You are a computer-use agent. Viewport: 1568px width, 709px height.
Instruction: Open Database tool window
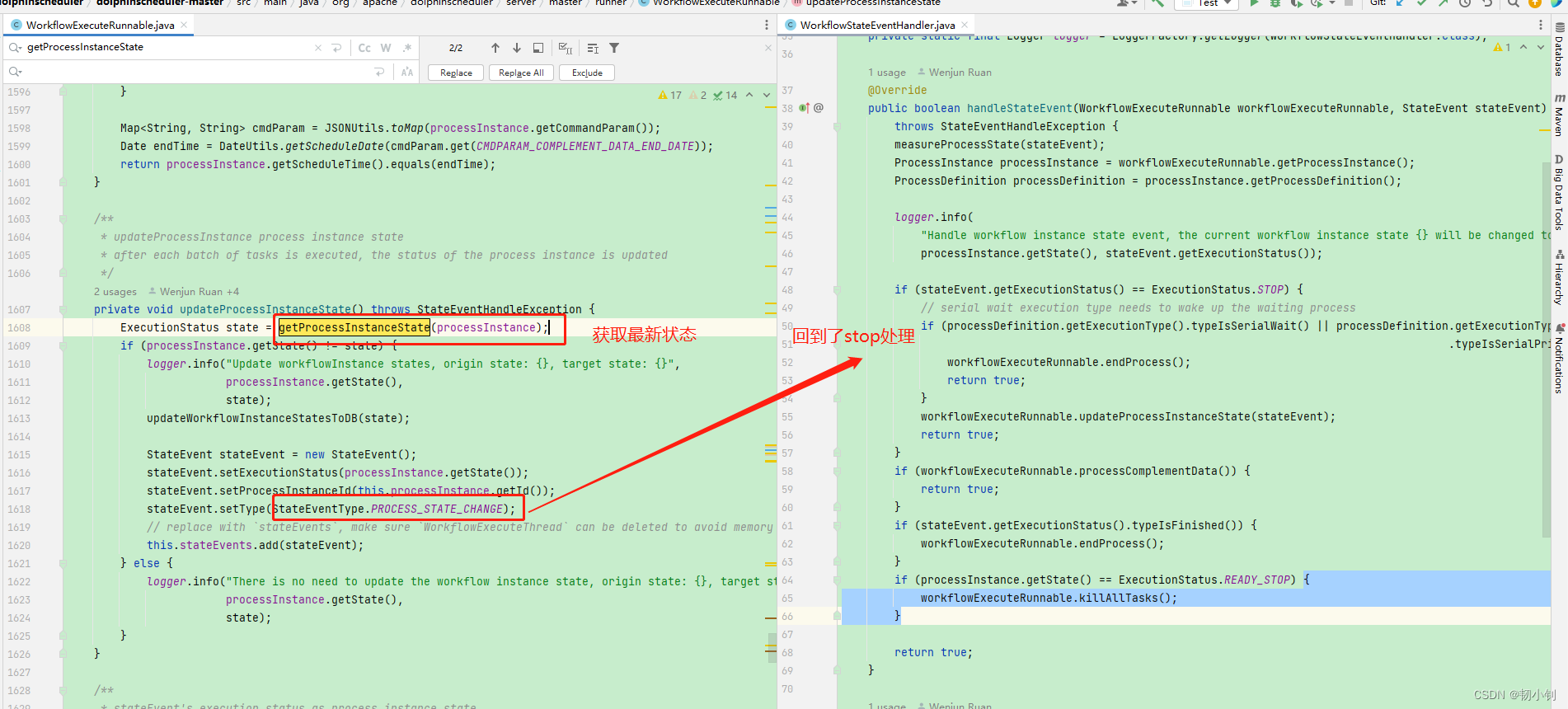[x=1559, y=49]
